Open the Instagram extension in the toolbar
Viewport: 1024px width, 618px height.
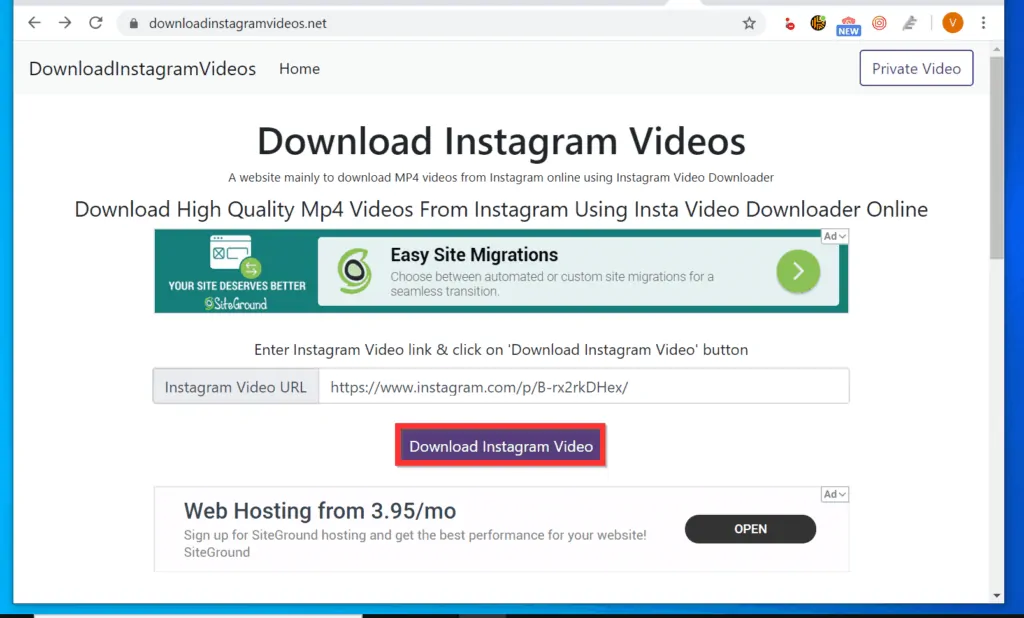879,22
